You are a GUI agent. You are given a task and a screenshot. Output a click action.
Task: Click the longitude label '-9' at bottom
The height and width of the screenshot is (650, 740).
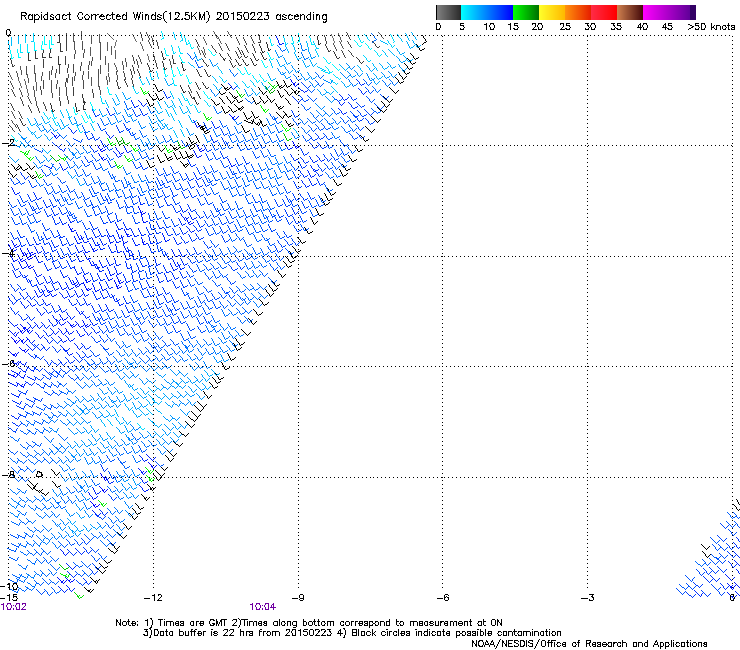click(x=298, y=598)
